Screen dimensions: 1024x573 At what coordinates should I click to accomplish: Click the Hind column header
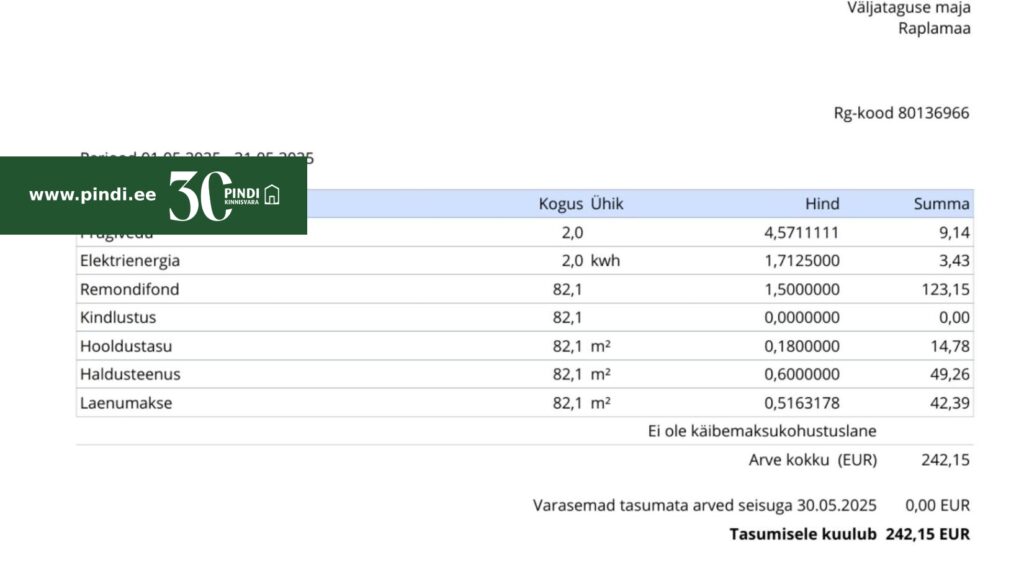click(822, 204)
